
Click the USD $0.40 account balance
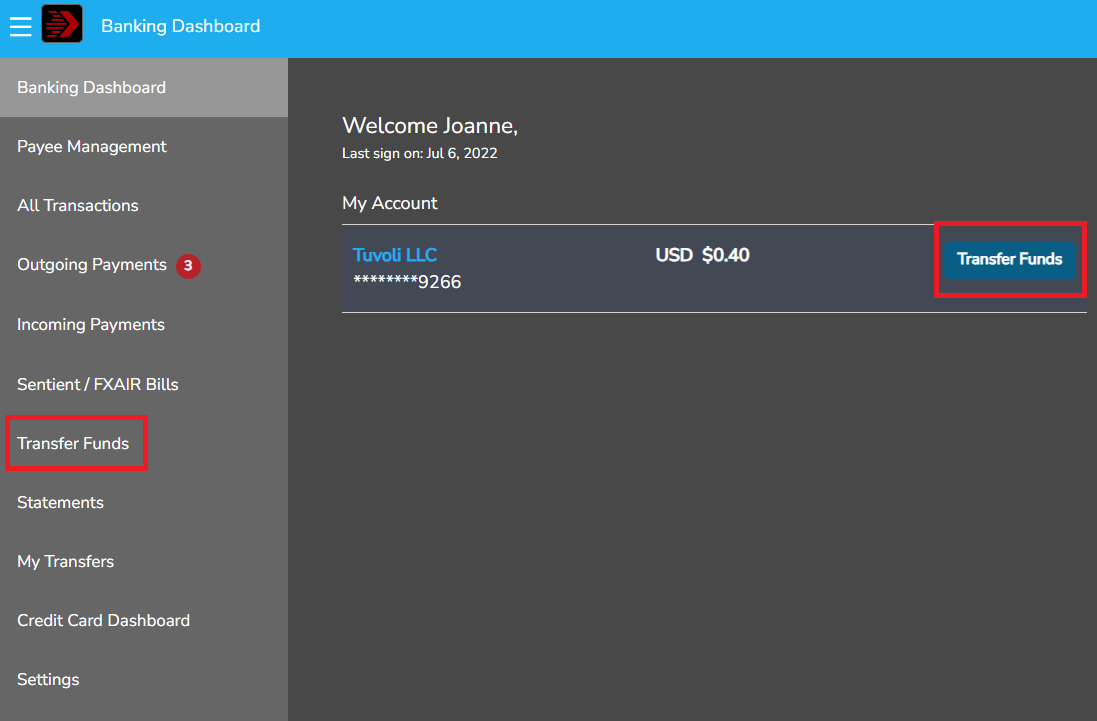tap(702, 255)
